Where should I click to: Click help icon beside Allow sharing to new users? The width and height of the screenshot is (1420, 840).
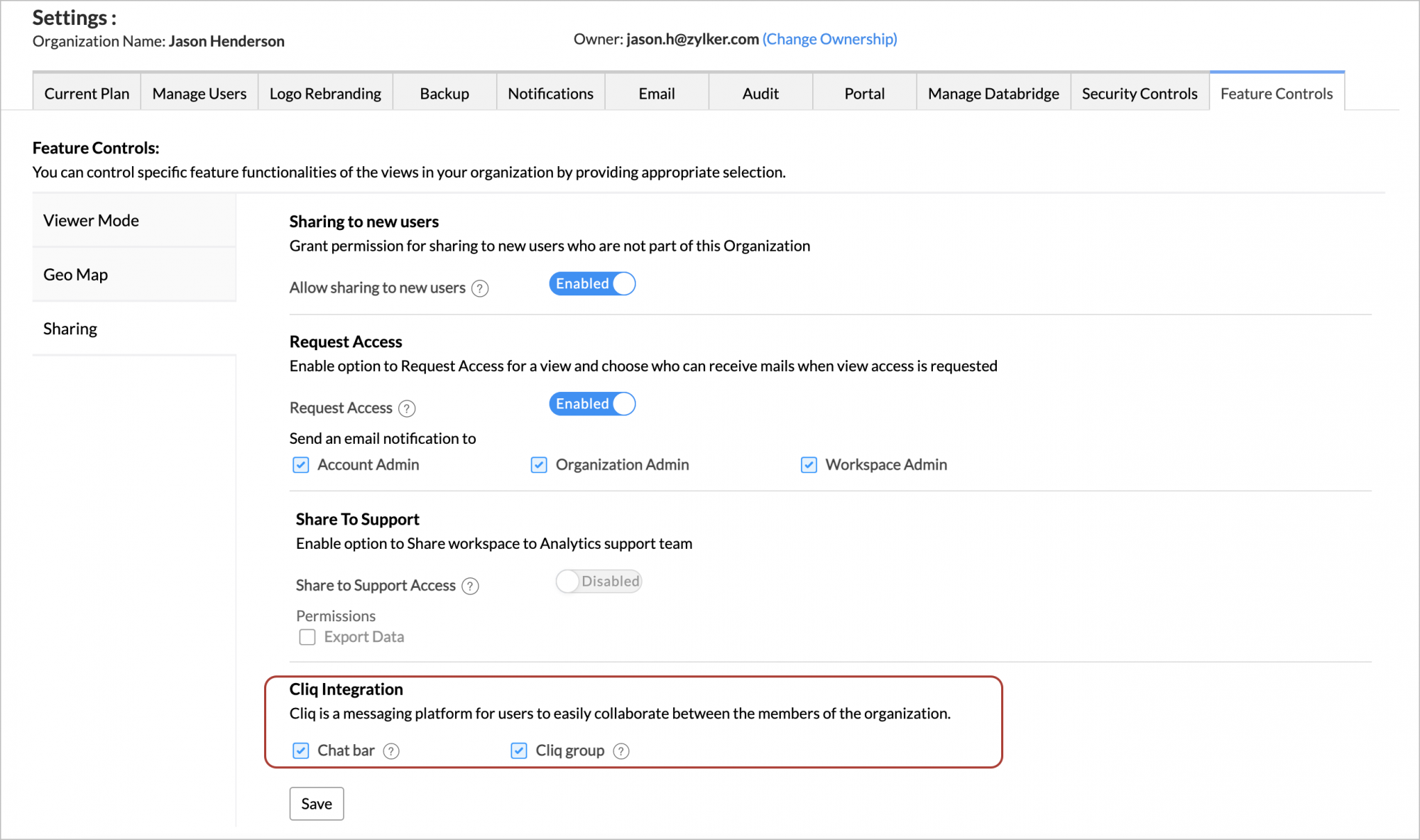480,288
